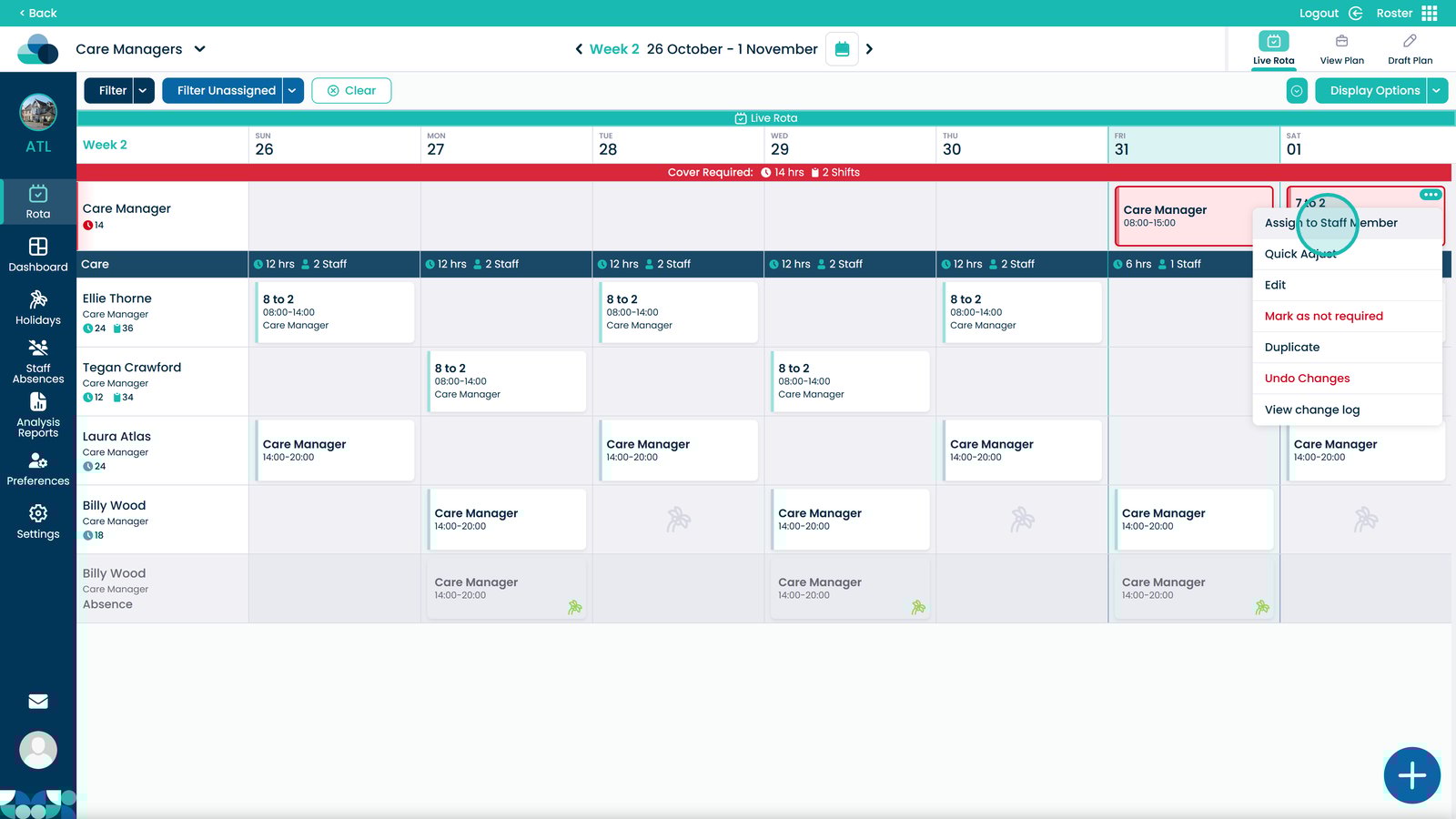Open Staff Absences section
This screenshot has height=819, width=1456.
click(38, 361)
